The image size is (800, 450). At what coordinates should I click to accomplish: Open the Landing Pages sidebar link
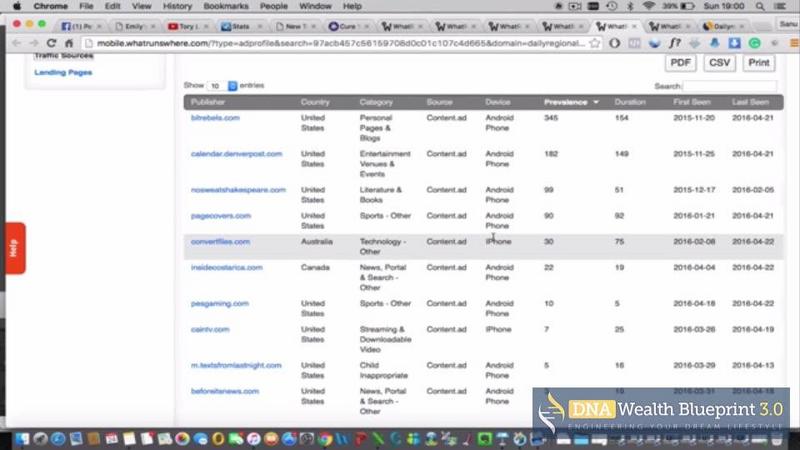[63, 72]
